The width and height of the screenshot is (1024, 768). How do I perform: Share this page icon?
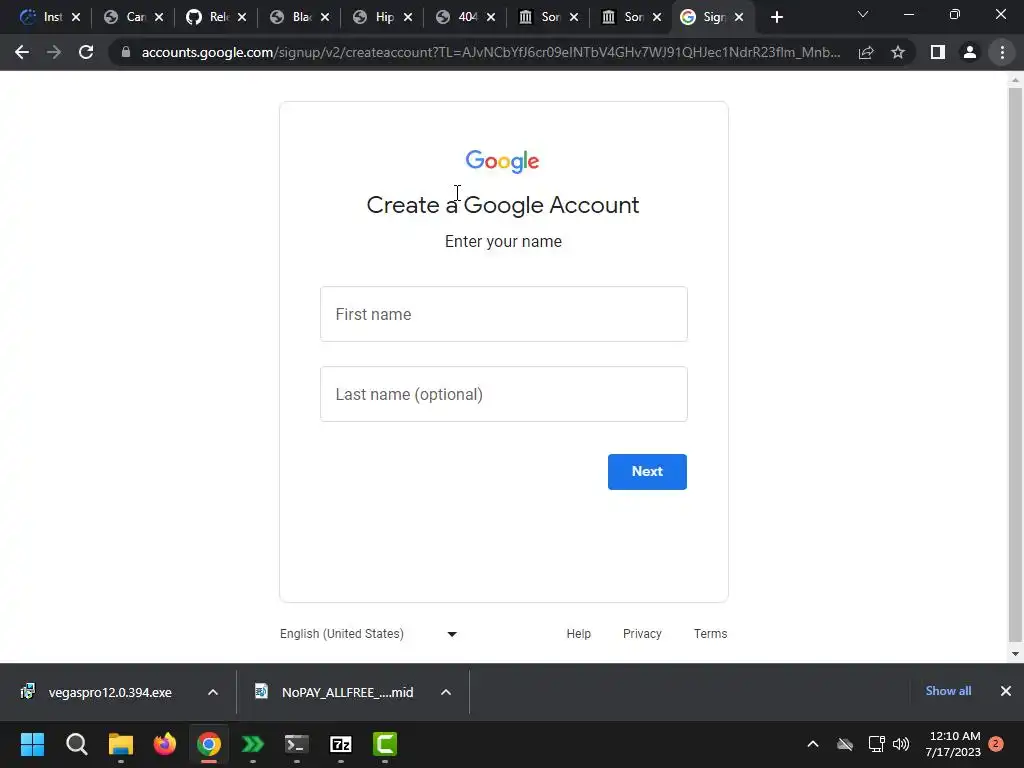click(x=866, y=52)
